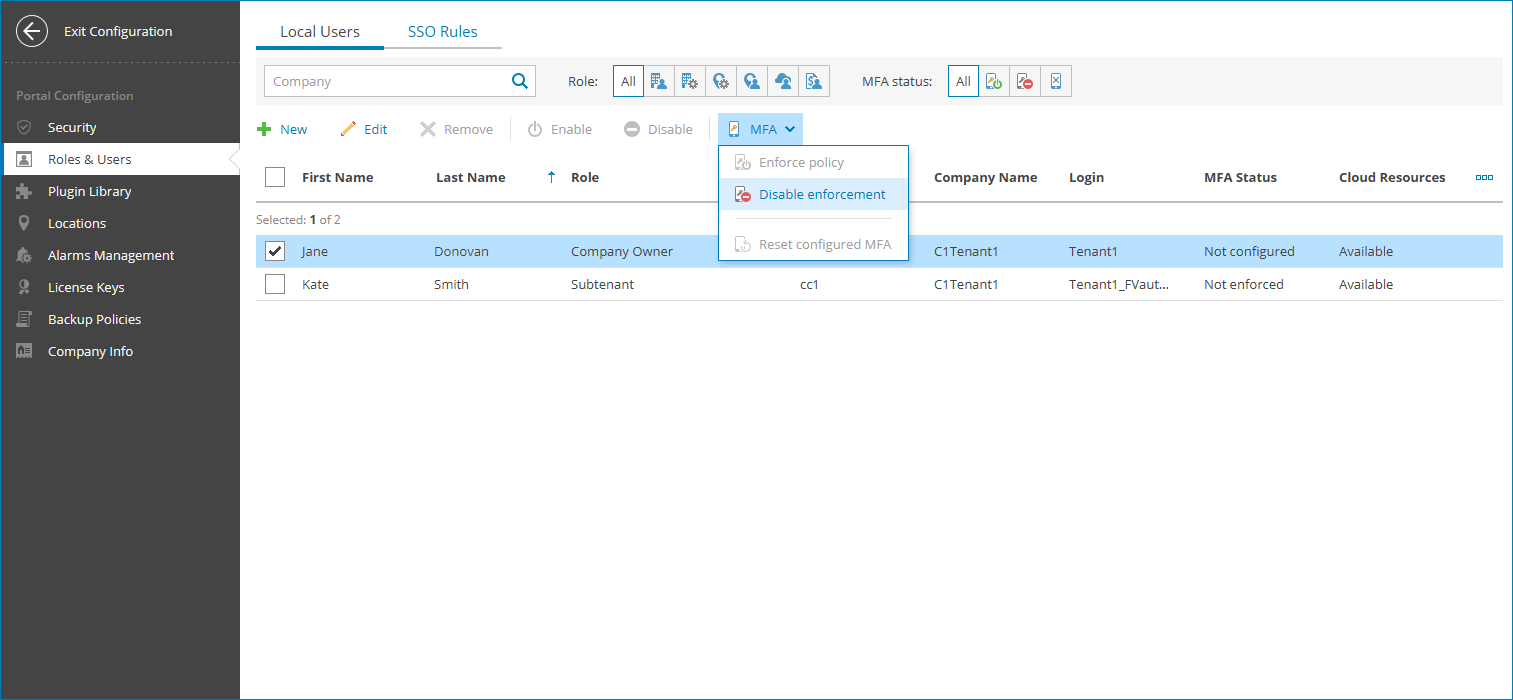
Task: Uncheck Jane Donovan's row checkbox
Action: tap(274, 251)
